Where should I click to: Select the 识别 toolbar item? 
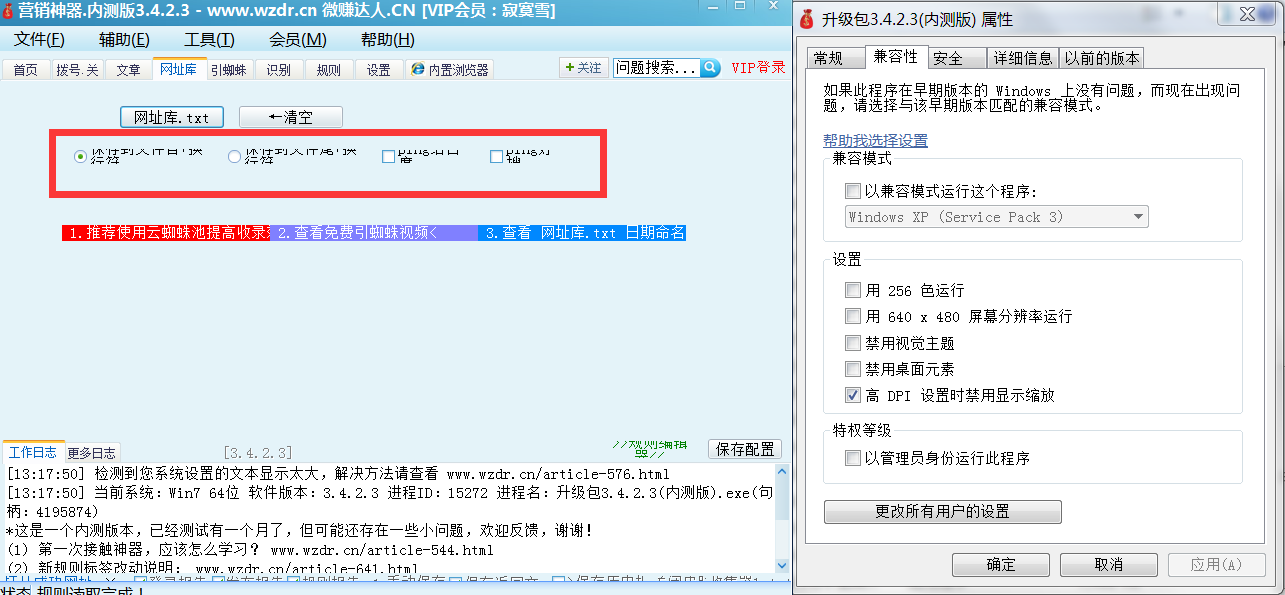pos(281,69)
